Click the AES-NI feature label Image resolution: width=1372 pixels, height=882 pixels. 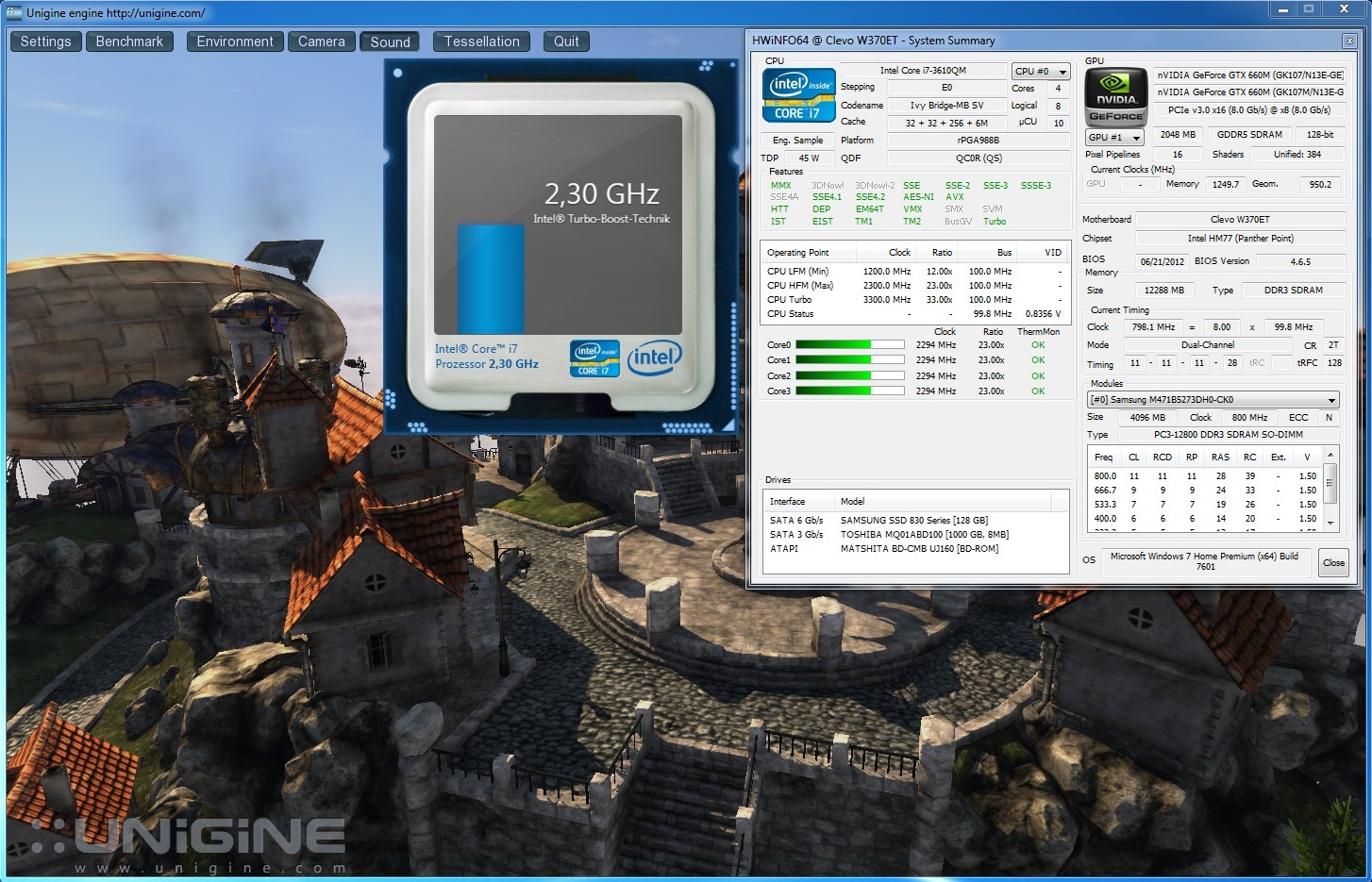click(918, 197)
